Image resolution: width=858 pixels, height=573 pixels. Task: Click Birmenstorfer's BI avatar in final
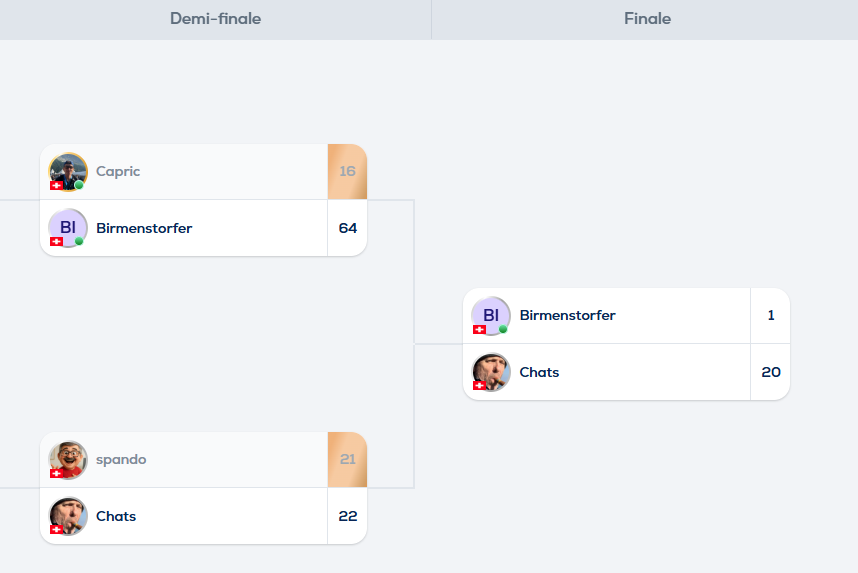[491, 316]
